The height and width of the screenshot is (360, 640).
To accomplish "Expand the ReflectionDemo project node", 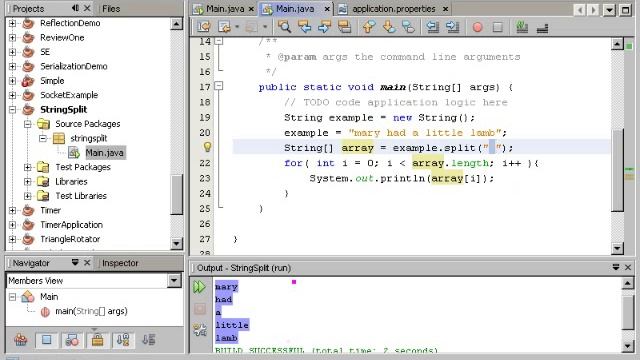I will click(12, 23).
